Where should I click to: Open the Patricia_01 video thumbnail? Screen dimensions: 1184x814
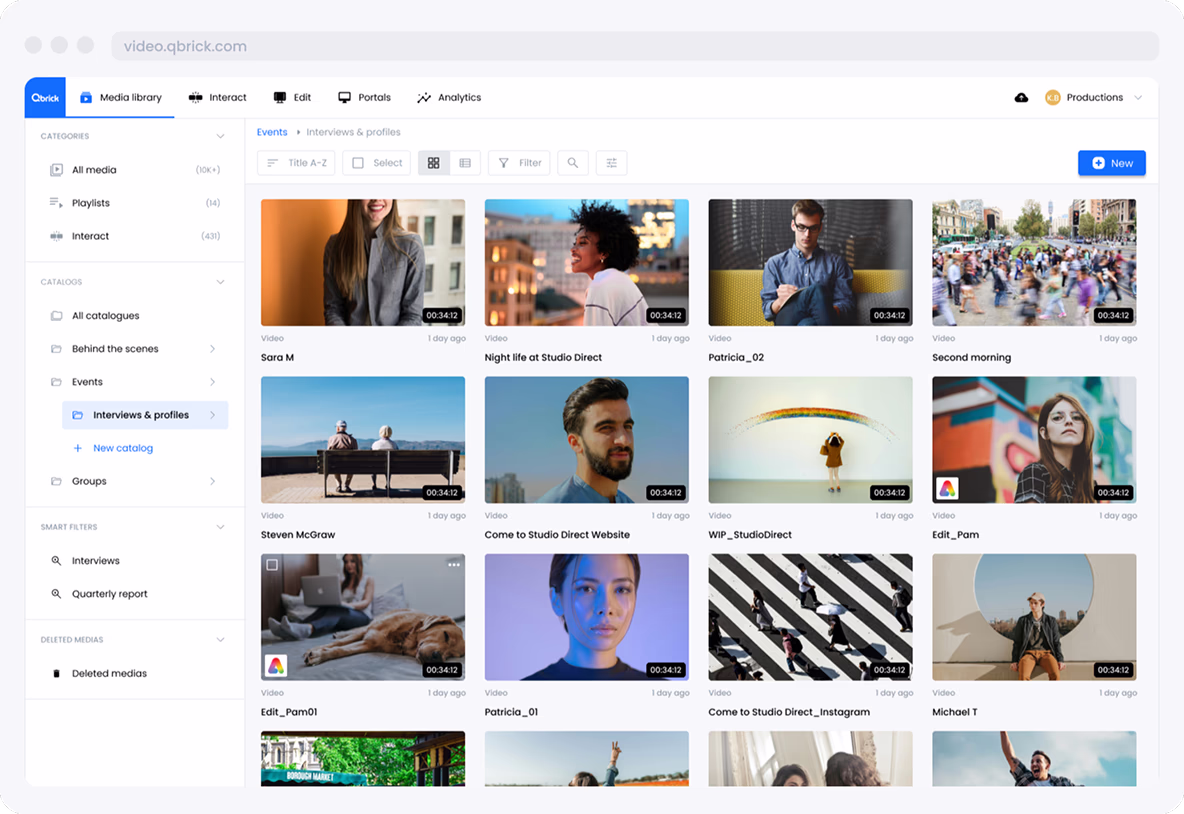586,616
